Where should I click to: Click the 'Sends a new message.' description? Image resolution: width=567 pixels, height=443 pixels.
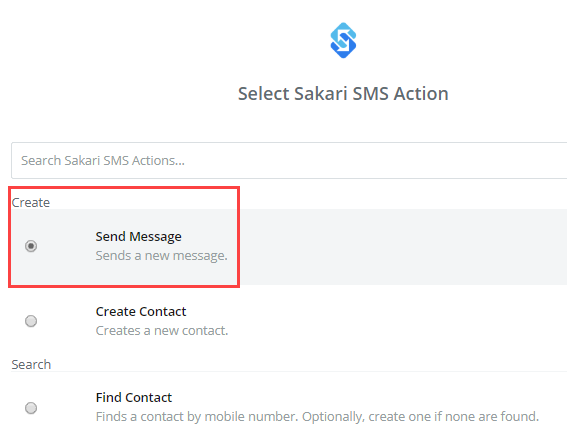[161, 256]
